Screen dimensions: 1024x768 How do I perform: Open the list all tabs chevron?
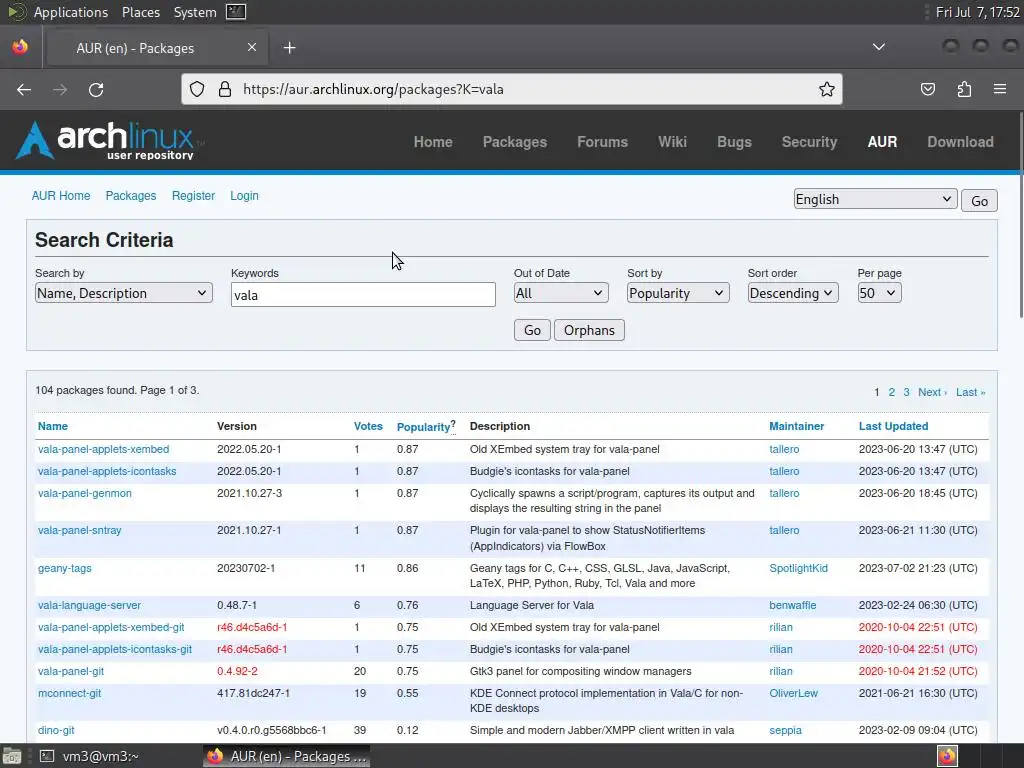point(879,47)
